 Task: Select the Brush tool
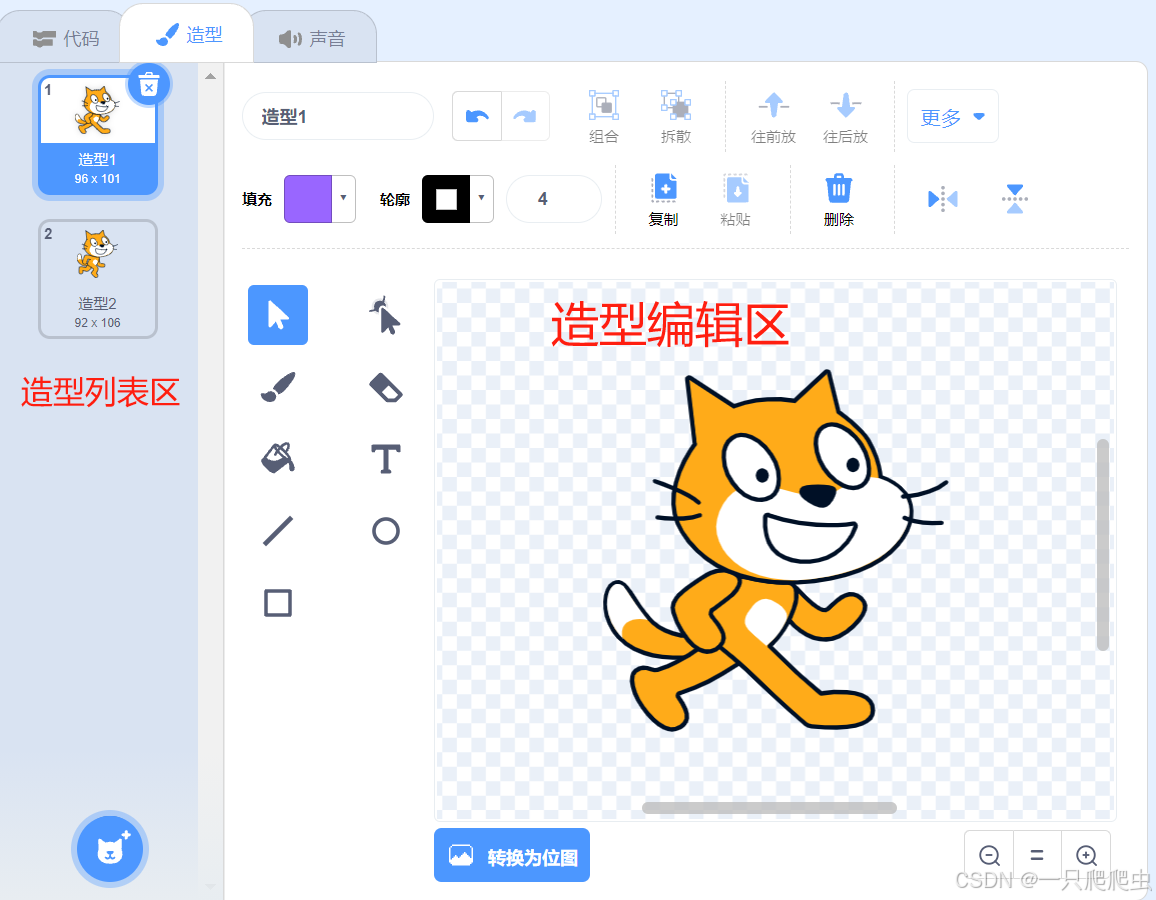(277, 387)
